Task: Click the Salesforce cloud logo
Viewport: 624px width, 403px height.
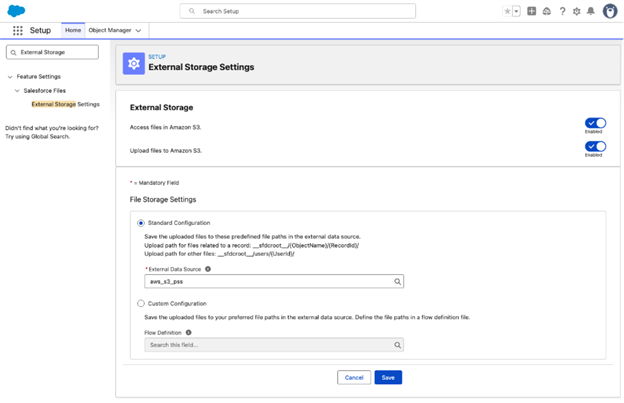Action: (16, 11)
